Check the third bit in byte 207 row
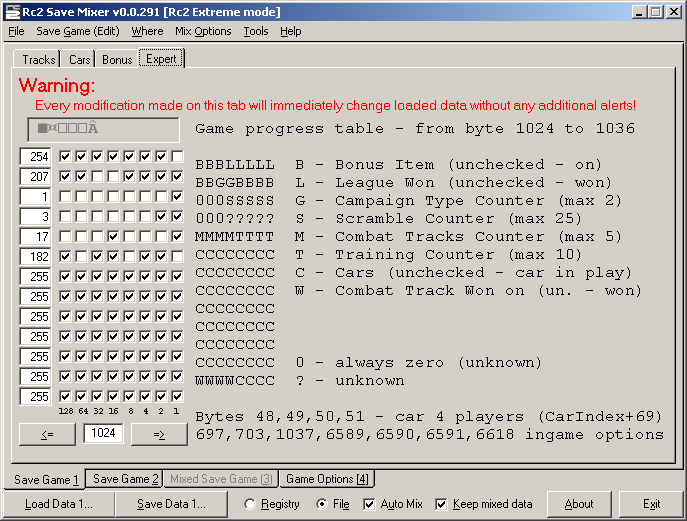This screenshot has width=687, height=521. point(97,176)
